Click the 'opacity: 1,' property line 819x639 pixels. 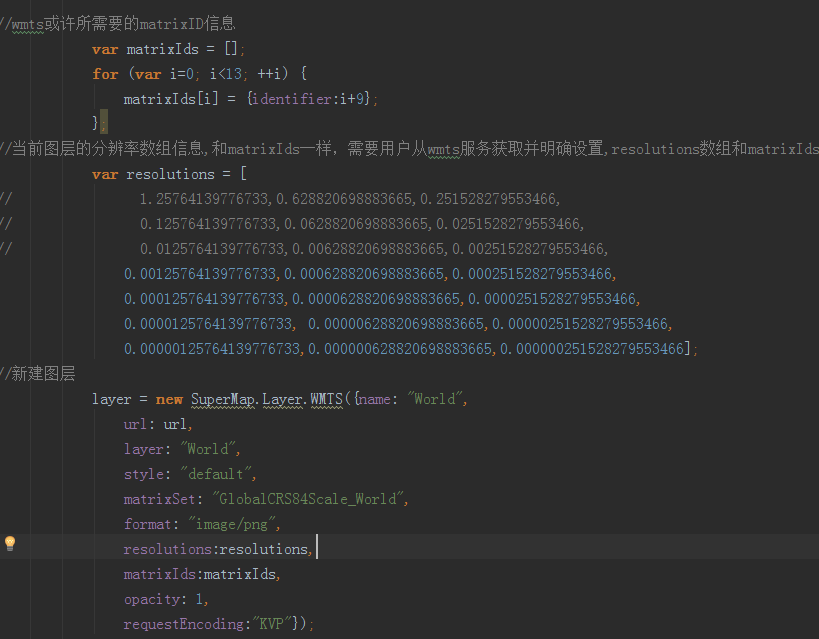point(166,599)
